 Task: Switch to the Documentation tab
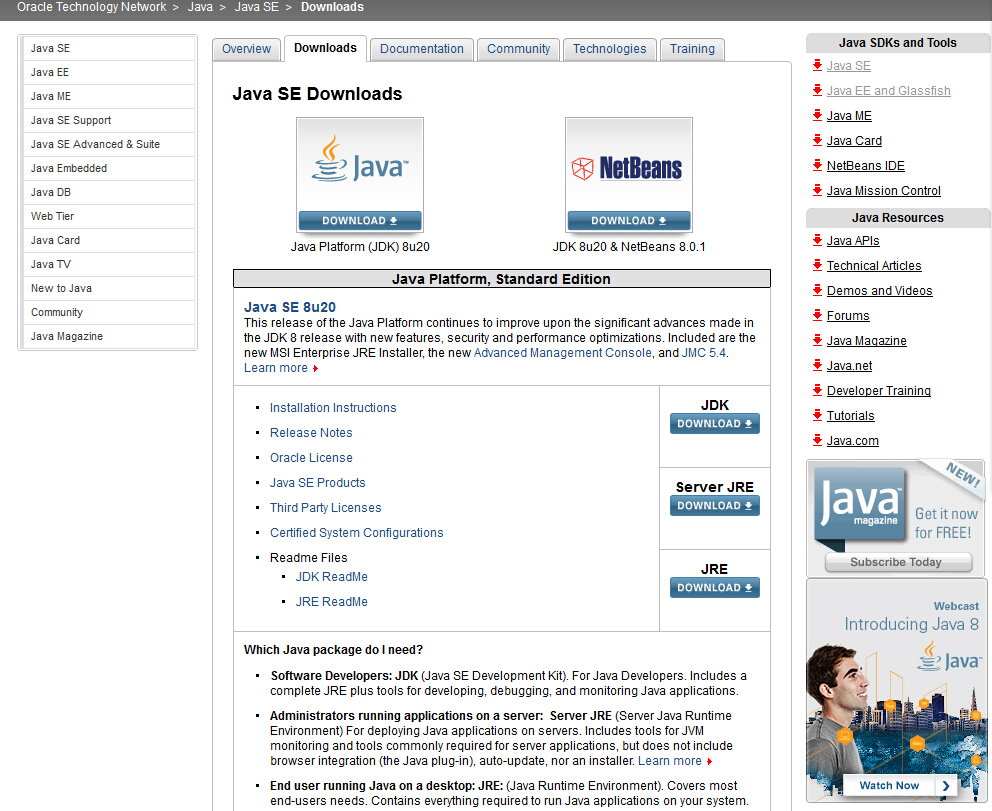[421, 49]
